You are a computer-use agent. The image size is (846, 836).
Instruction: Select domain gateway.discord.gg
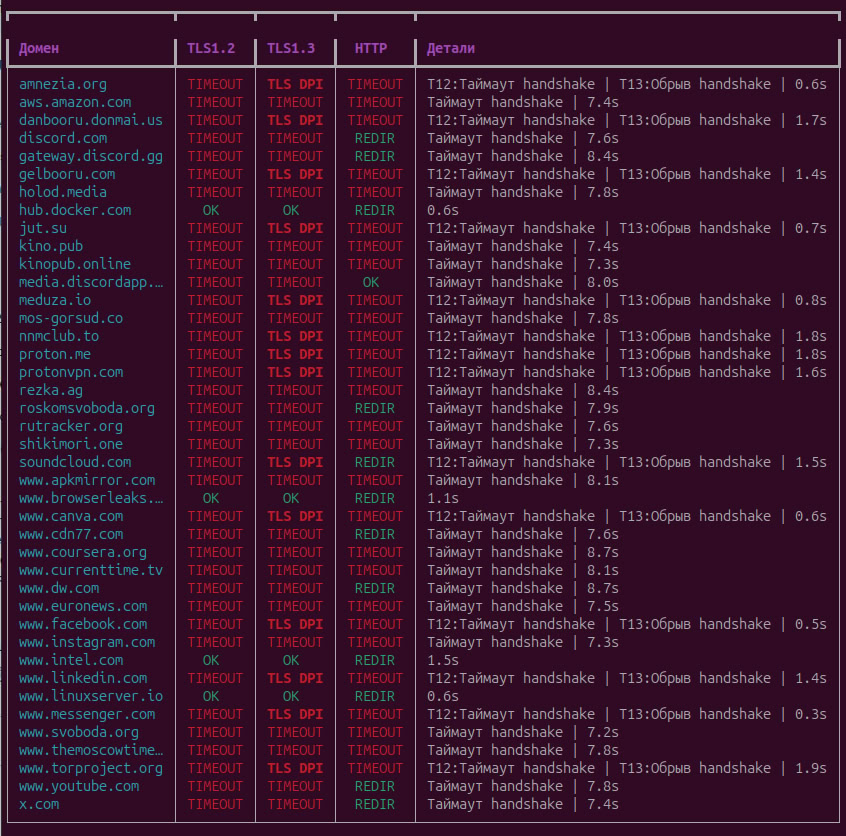coord(91,156)
